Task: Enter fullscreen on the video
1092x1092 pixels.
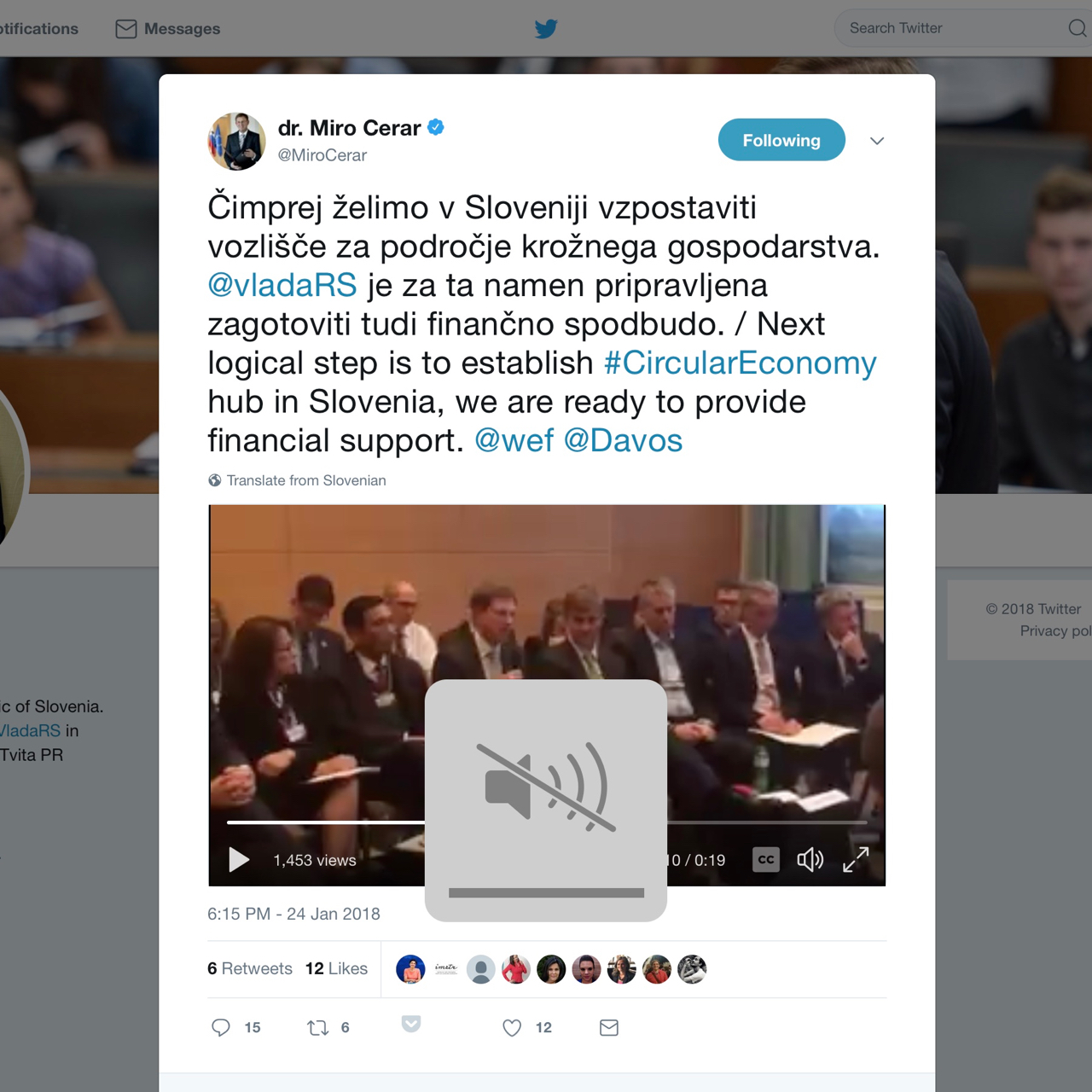Action: click(x=856, y=859)
